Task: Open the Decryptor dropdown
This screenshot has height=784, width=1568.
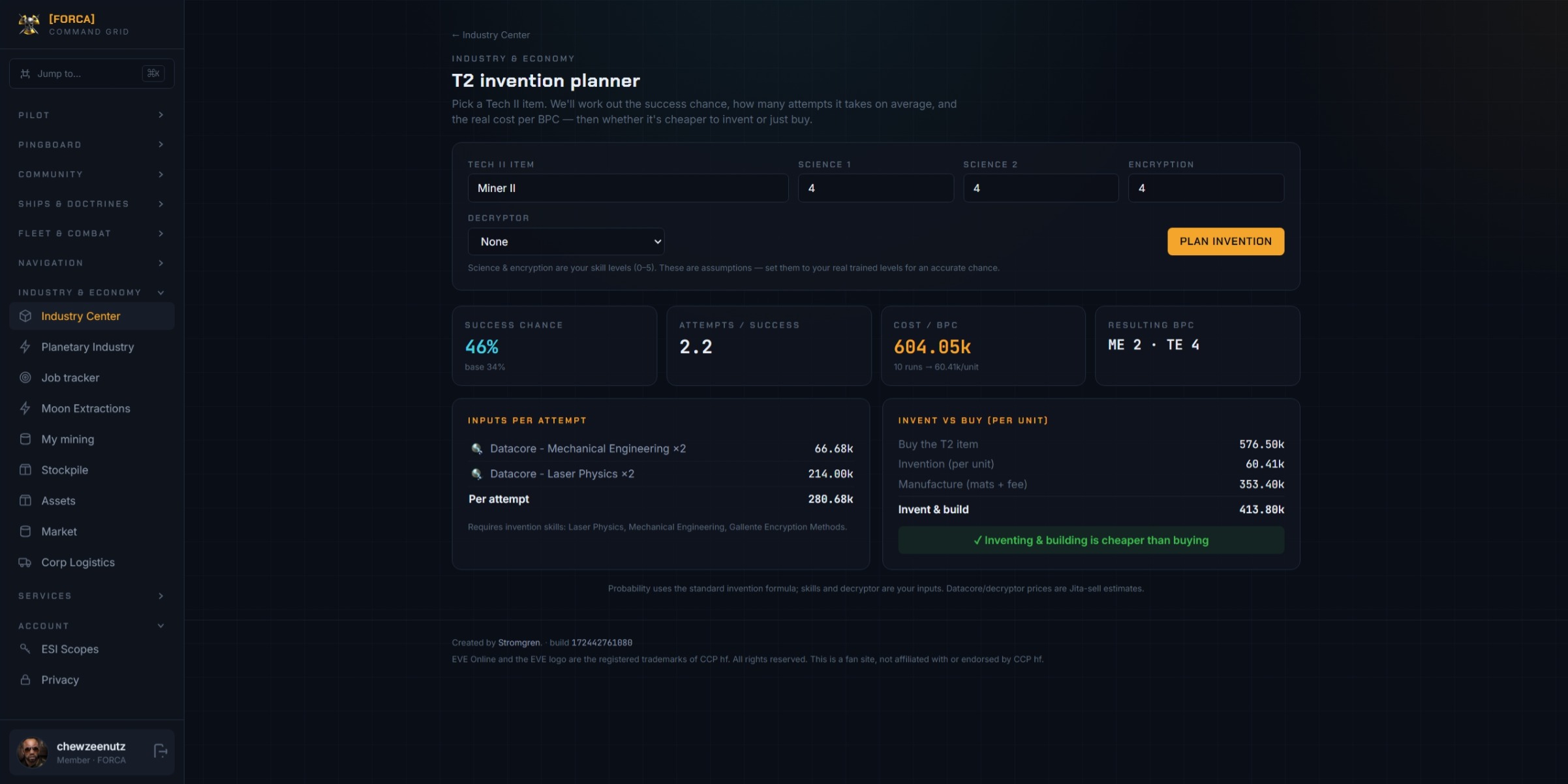Action: [566, 242]
